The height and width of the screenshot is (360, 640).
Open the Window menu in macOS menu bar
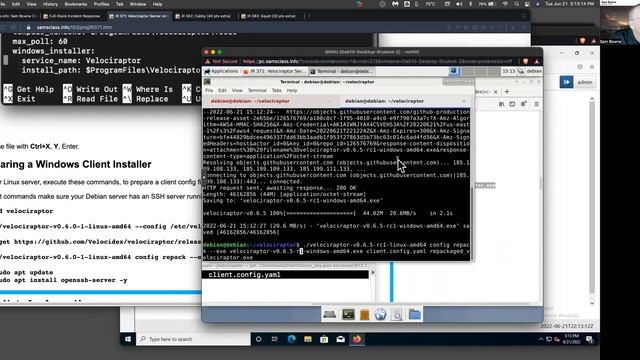pyautogui.click(x=138, y=4)
